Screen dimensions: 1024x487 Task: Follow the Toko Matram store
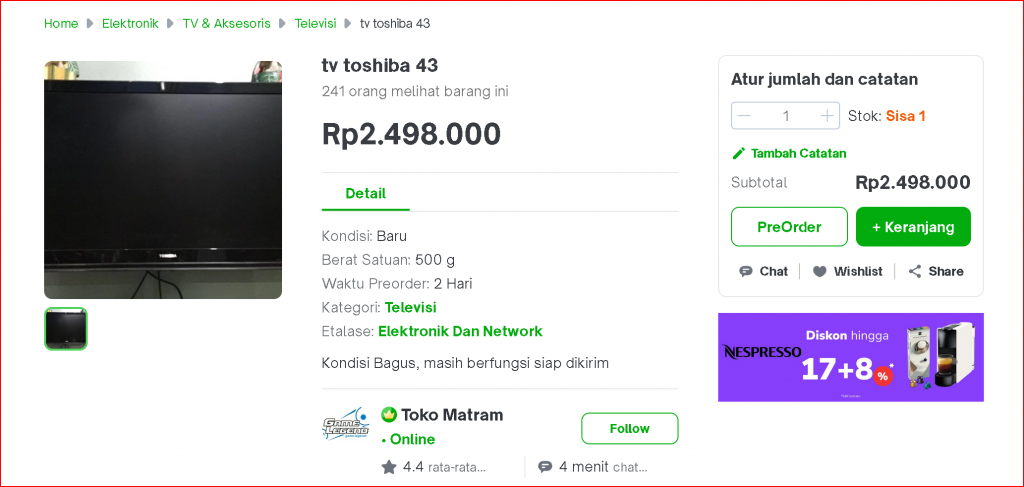630,428
